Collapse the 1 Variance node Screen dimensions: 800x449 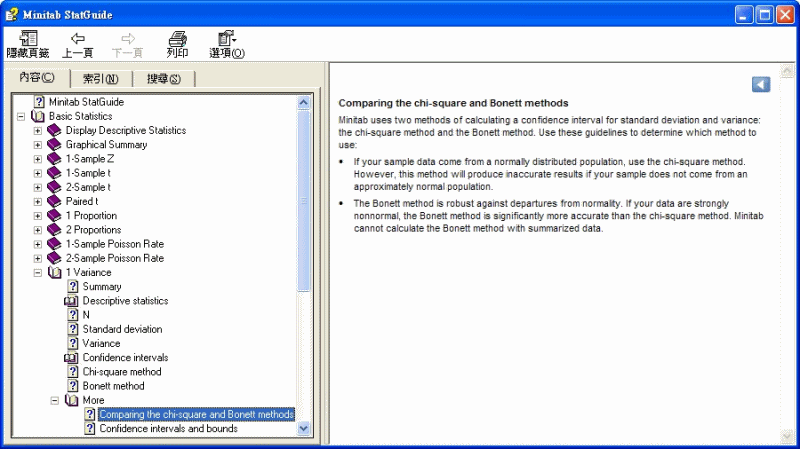tap(38, 272)
